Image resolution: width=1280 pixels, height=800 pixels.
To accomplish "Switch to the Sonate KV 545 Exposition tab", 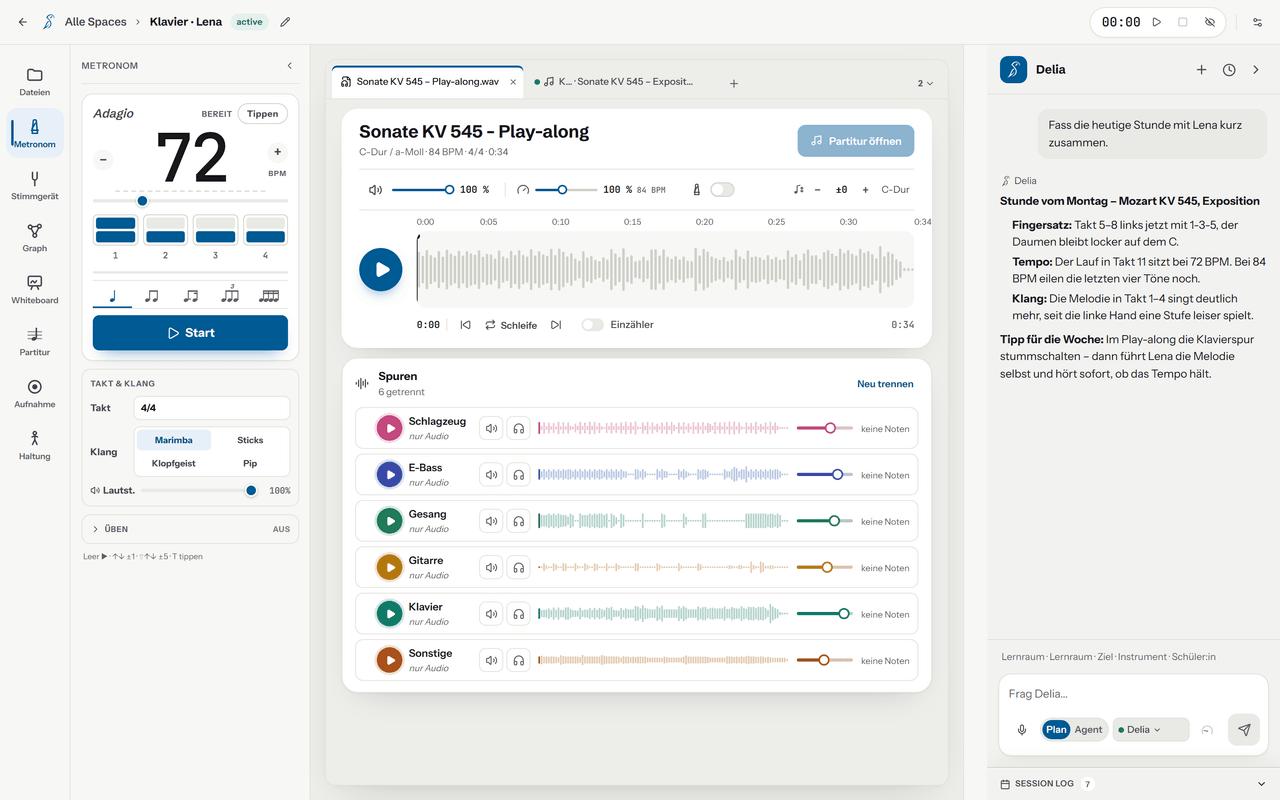I will (614, 82).
